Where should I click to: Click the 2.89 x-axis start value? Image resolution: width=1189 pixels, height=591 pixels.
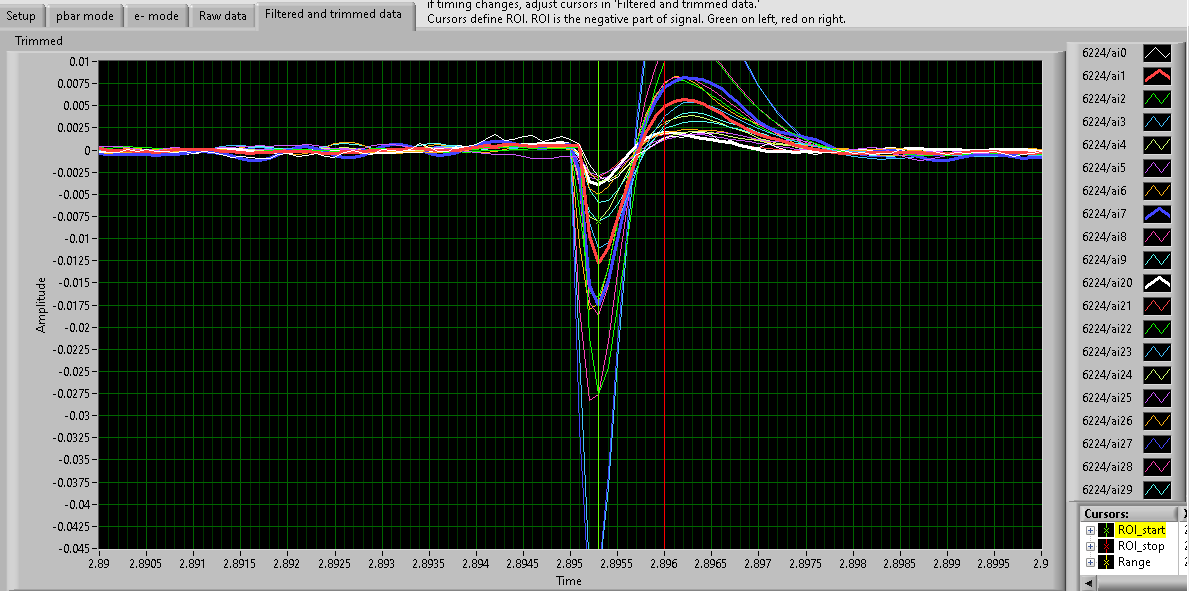tap(99, 564)
